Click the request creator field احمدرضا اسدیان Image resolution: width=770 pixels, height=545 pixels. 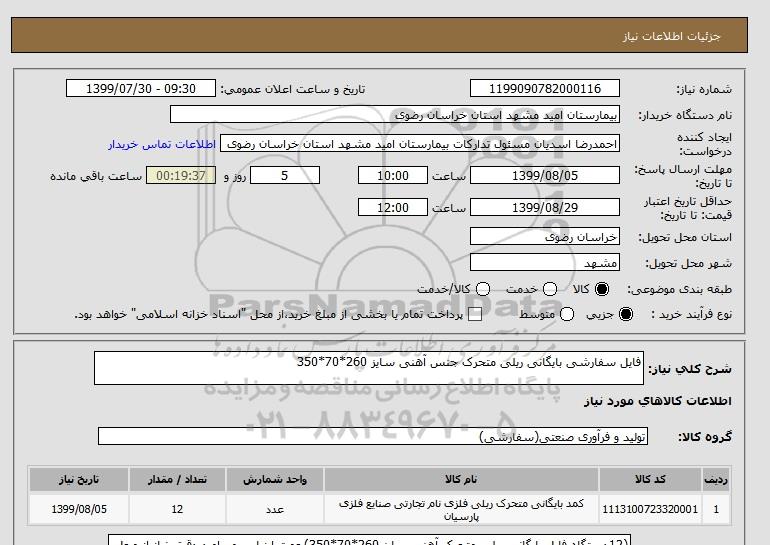[x=420, y=144]
